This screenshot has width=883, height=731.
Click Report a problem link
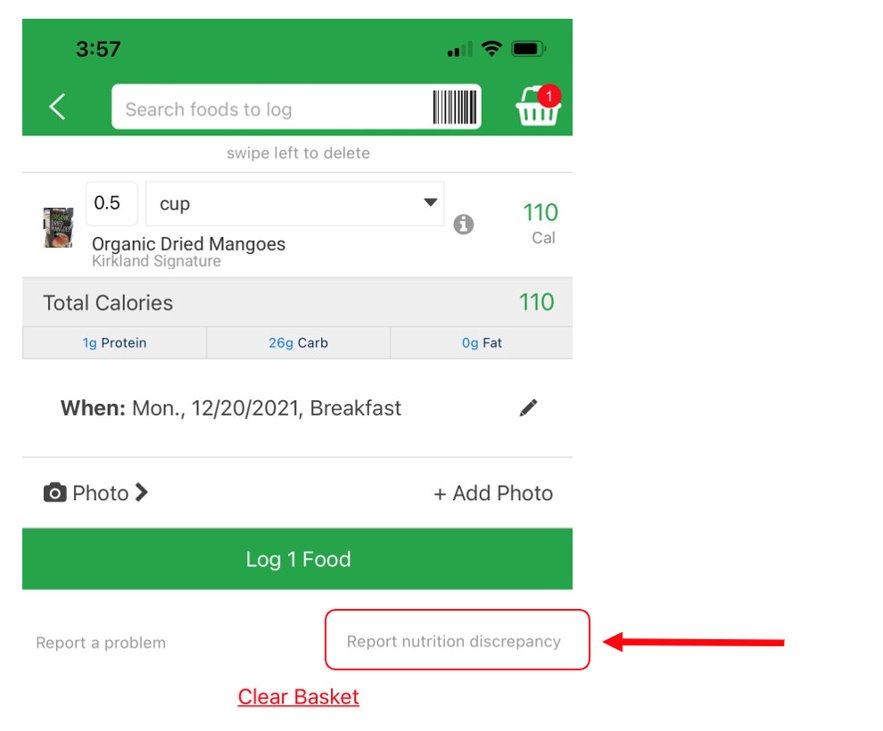click(101, 643)
